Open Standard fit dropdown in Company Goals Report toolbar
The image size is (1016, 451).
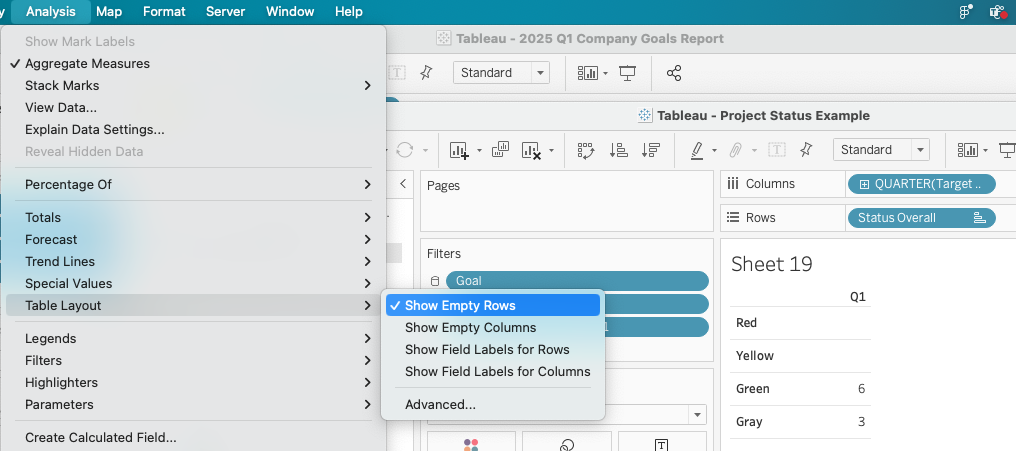pyautogui.click(x=502, y=73)
